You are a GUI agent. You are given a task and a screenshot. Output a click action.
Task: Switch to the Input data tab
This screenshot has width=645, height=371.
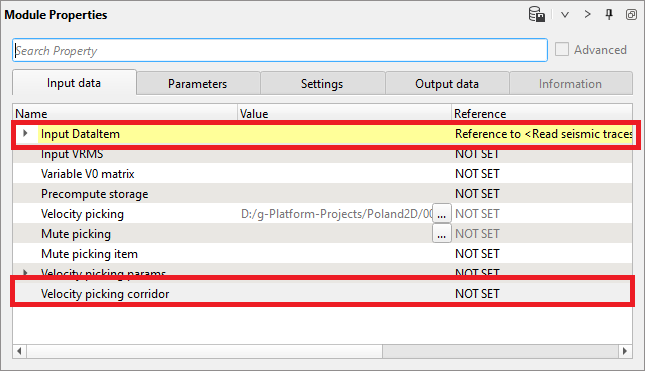[x=74, y=83]
